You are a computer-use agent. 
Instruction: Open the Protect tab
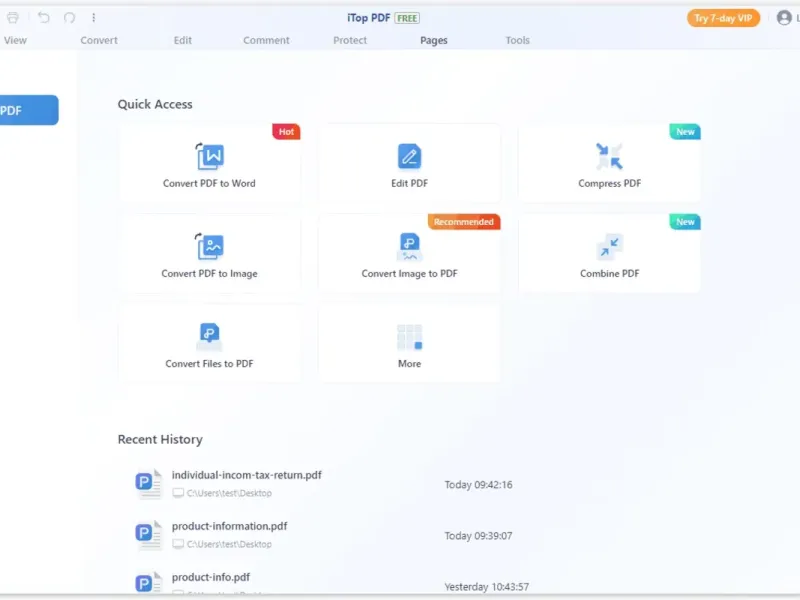pyautogui.click(x=350, y=40)
